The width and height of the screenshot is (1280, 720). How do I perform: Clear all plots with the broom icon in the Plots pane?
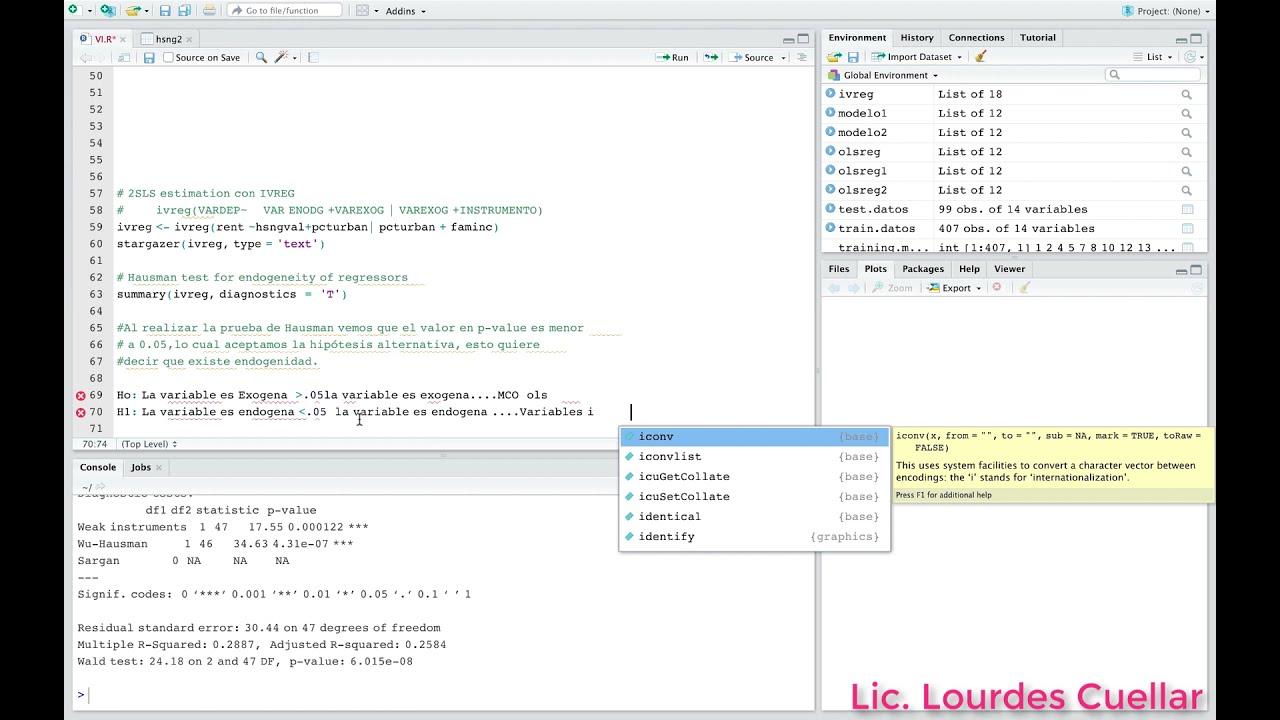(1024, 287)
